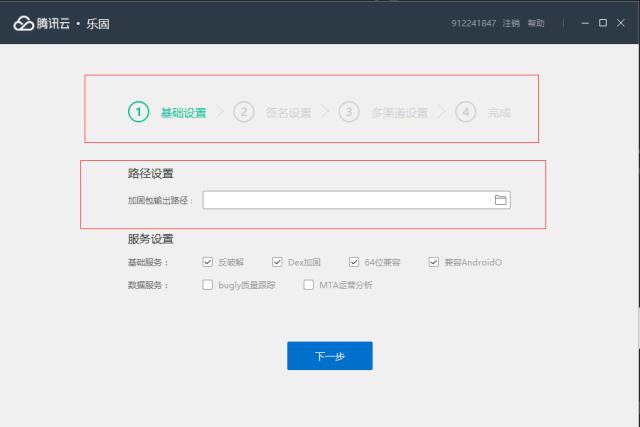
Task: Click the 注销 logout link
Action: click(x=511, y=23)
